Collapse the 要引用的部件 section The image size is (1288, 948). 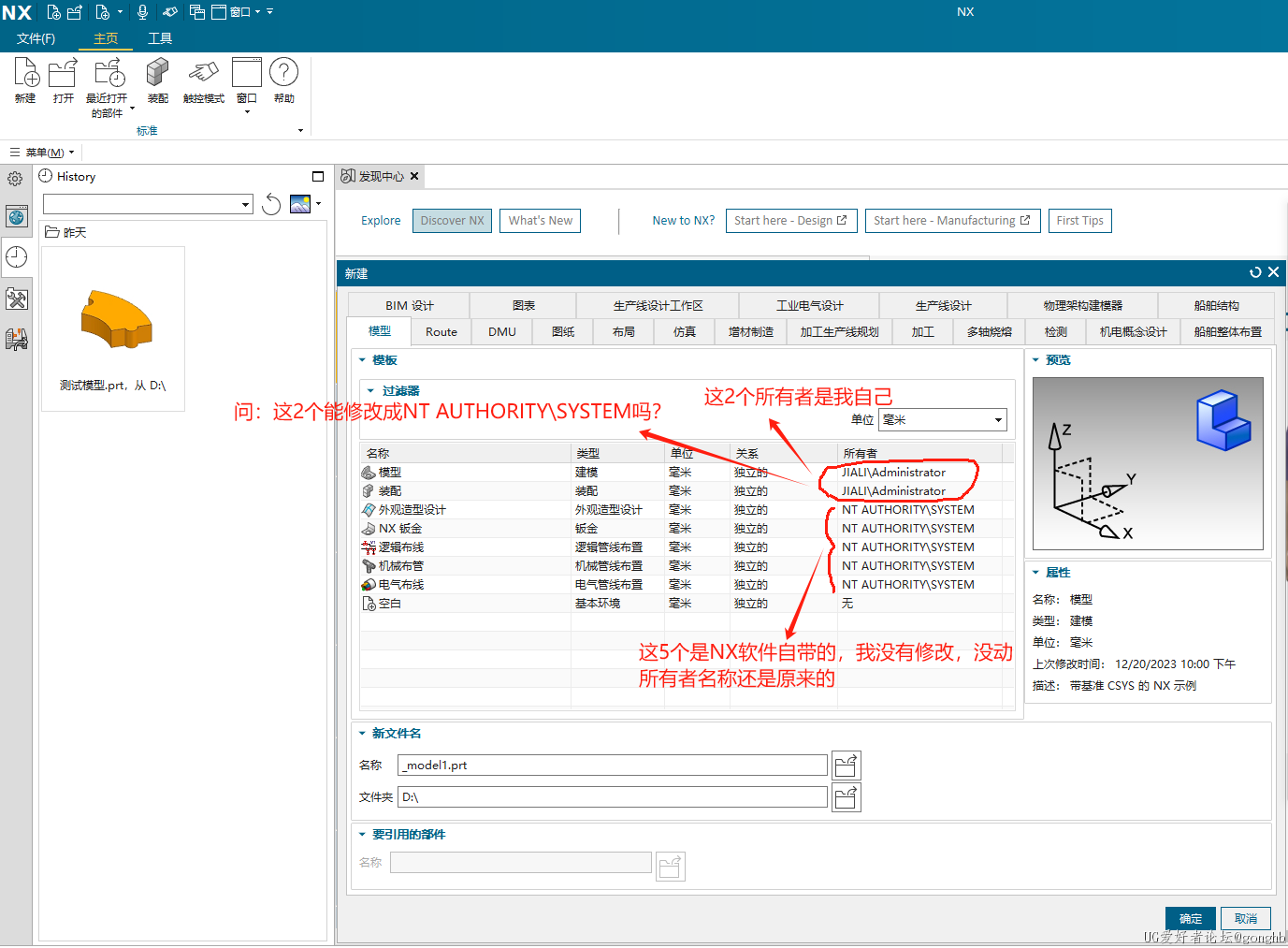363,835
